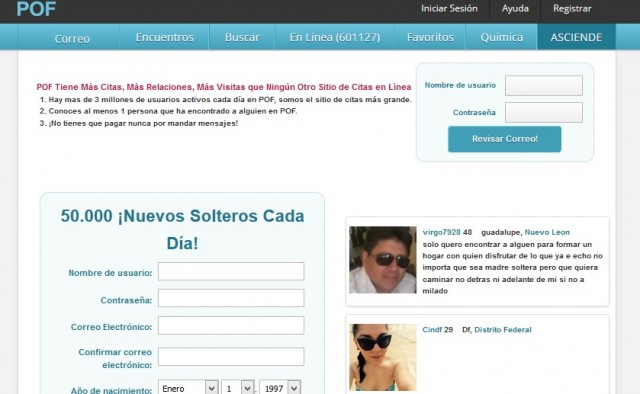Open the En Linea (601127) tab
The height and width of the screenshot is (394, 640).
click(x=335, y=37)
